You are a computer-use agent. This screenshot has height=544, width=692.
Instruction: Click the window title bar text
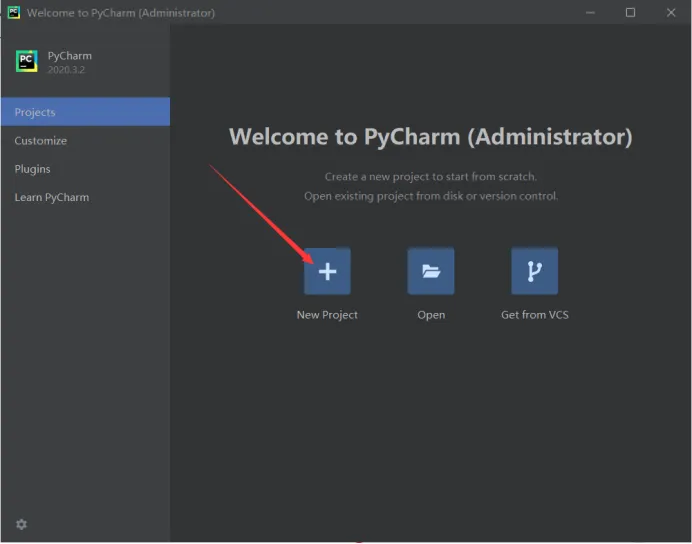120,13
